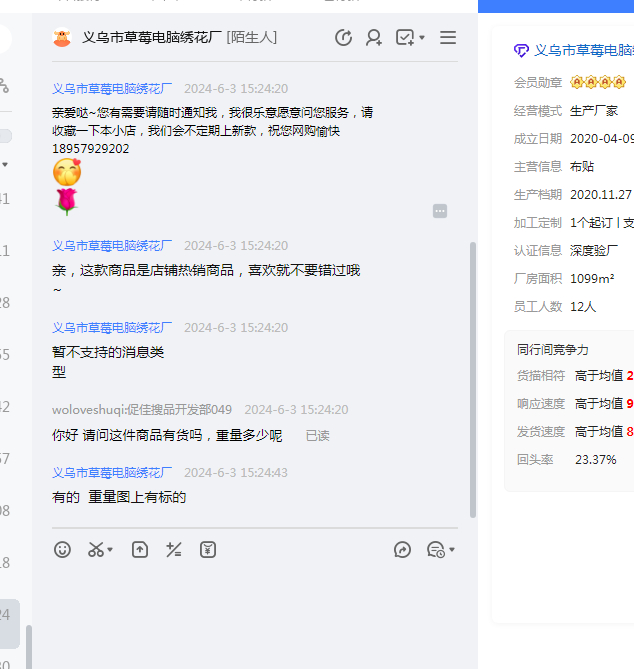This screenshot has height=669, width=634.
Task: Click the left sidebar scrollbar thumb
Action: (29, 647)
